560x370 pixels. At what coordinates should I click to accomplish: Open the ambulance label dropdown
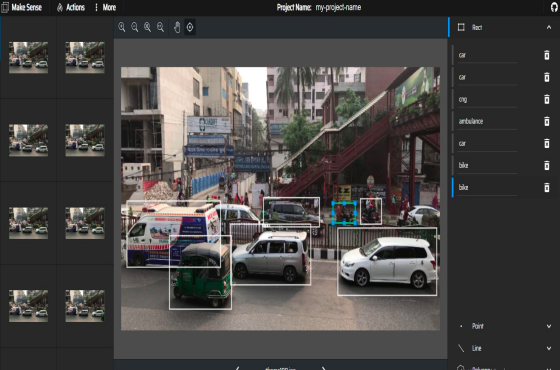click(x=488, y=122)
